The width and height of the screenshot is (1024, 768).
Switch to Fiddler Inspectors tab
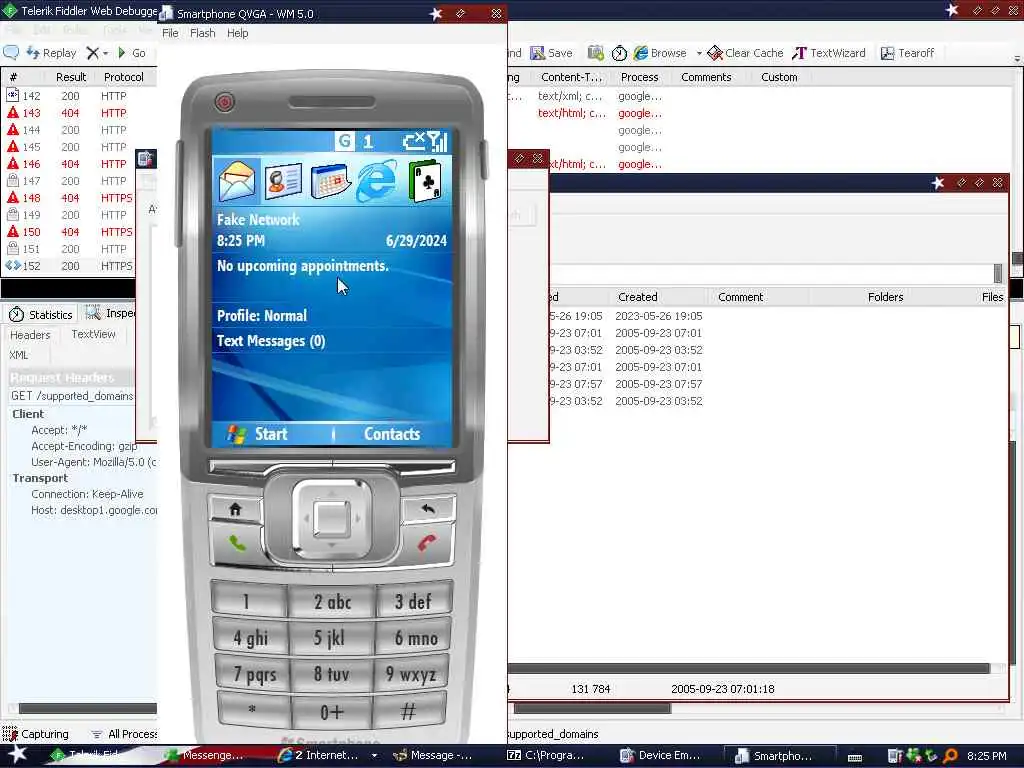click(111, 313)
